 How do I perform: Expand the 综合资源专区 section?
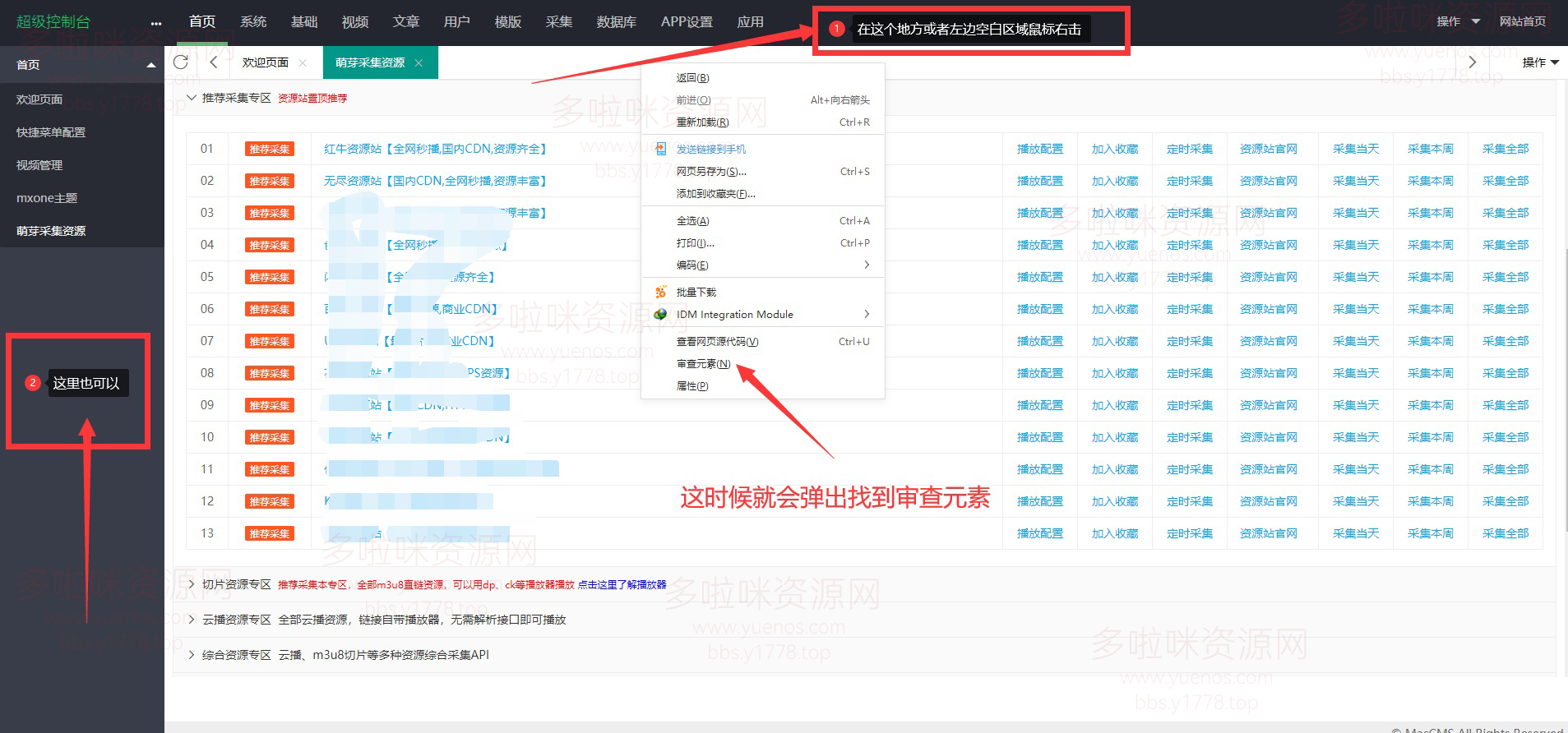[192, 655]
